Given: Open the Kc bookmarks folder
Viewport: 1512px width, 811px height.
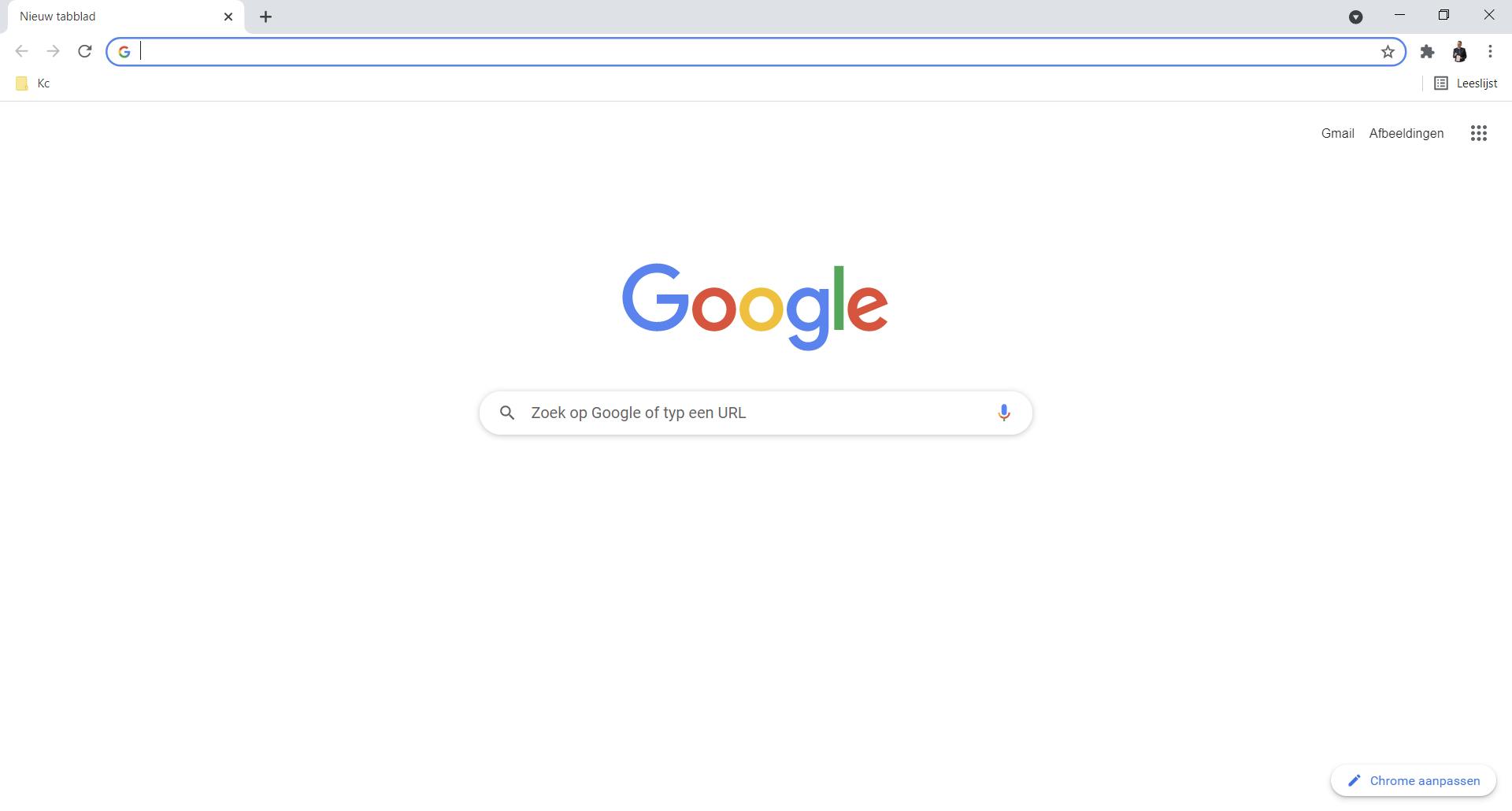Looking at the screenshot, I should tap(33, 83).
